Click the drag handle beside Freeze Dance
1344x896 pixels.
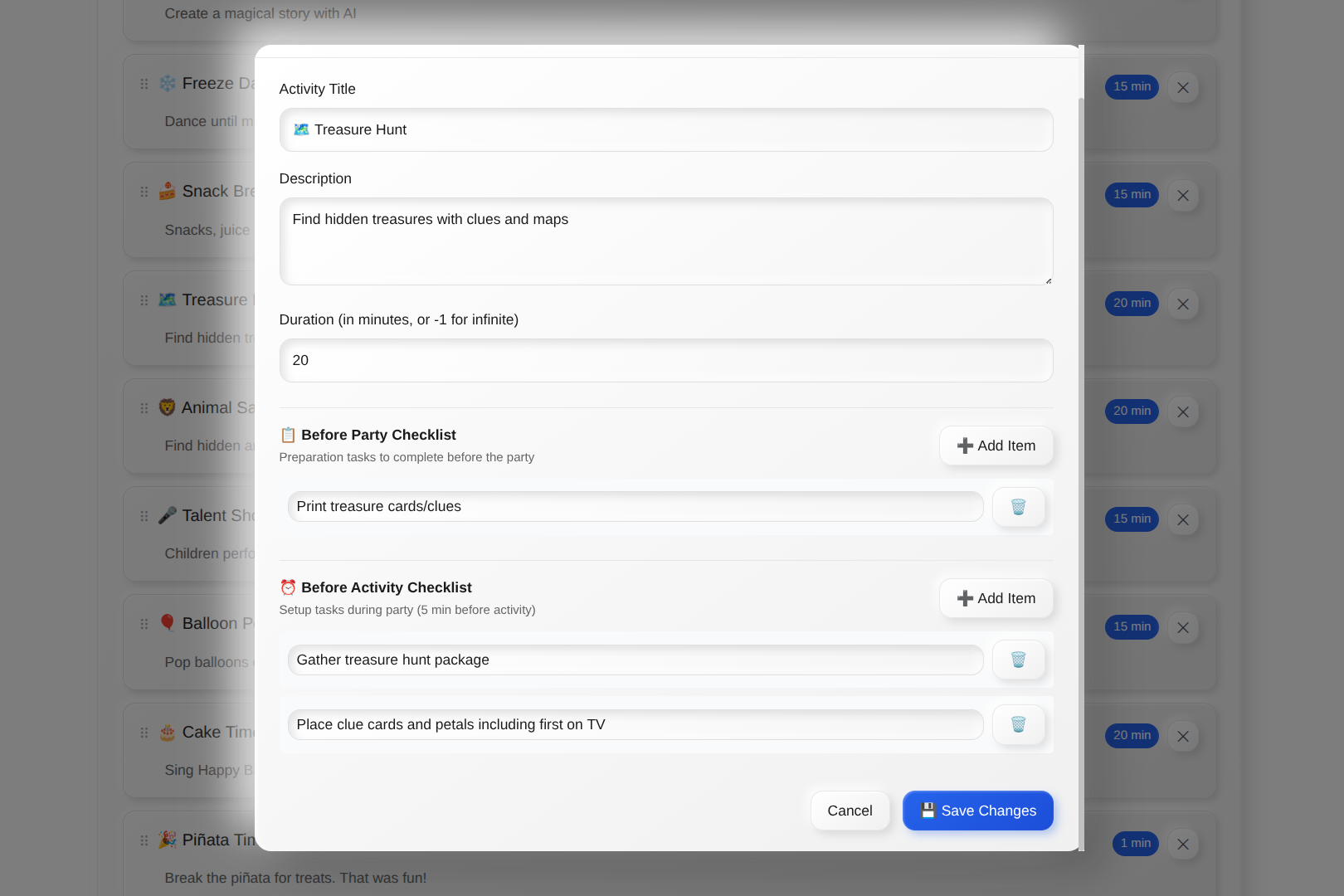click(144, 84)
